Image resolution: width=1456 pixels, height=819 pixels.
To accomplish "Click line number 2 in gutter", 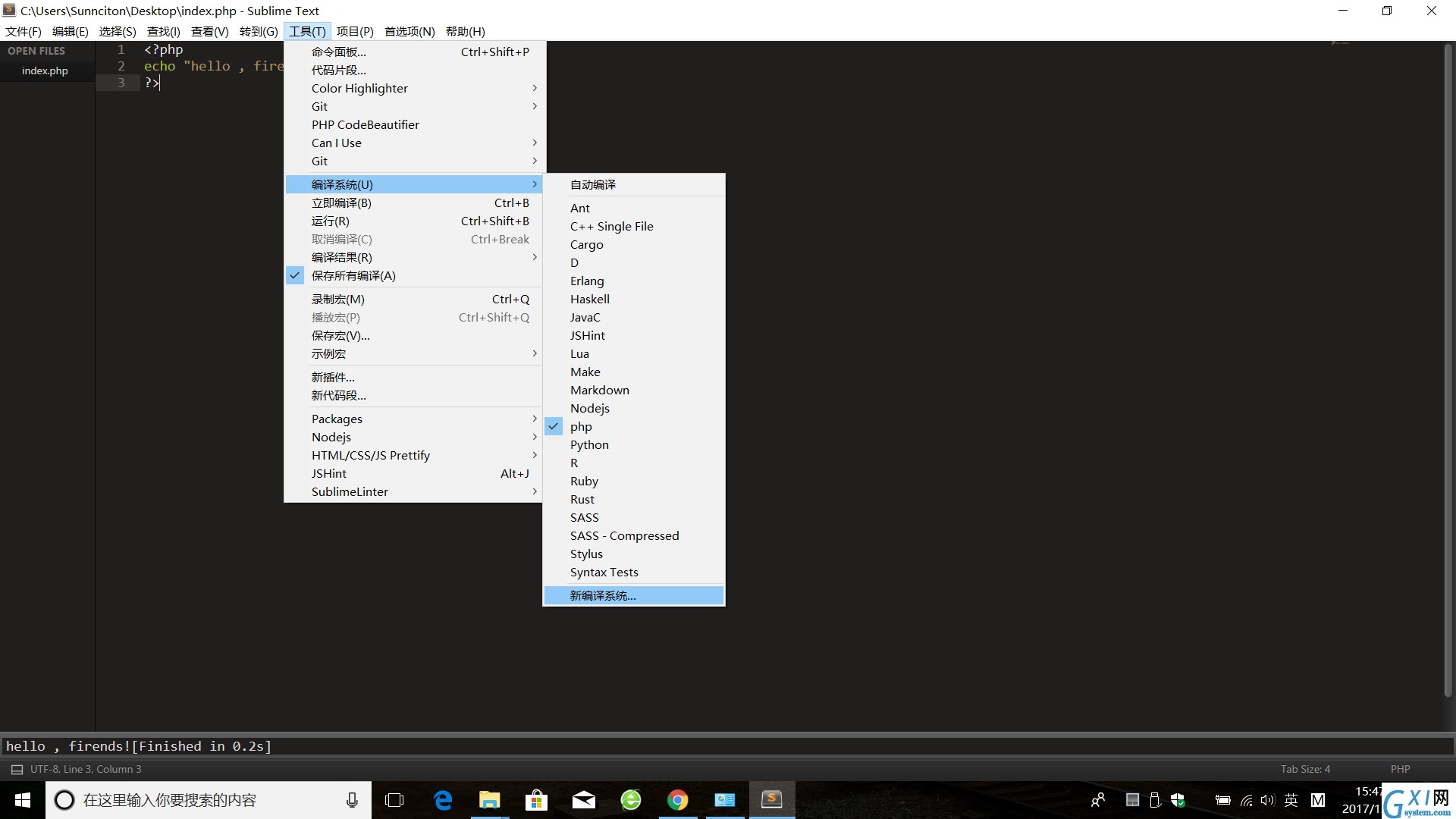I will (121, 66).
